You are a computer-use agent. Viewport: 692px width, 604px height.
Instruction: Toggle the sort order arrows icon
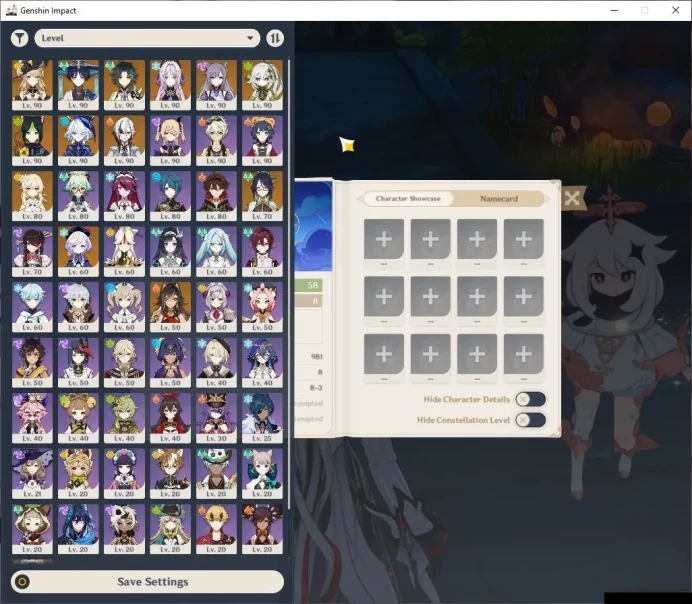275,38
